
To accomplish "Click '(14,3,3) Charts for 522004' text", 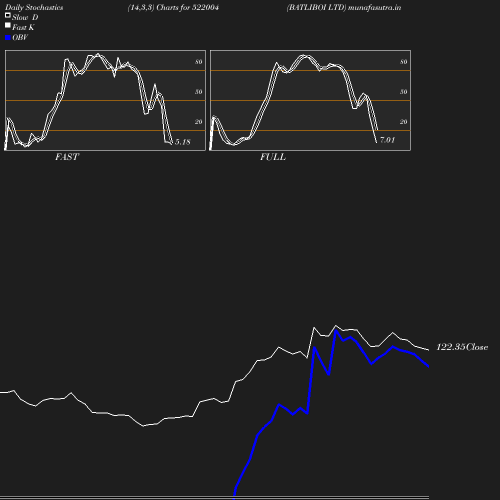I will point(173,7).
